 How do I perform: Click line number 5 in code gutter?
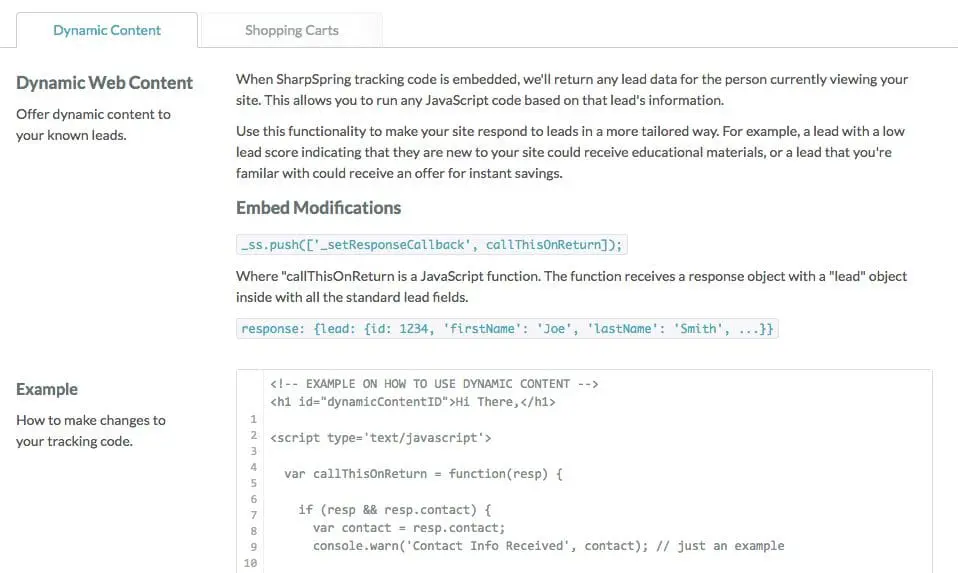pos(254,483)
